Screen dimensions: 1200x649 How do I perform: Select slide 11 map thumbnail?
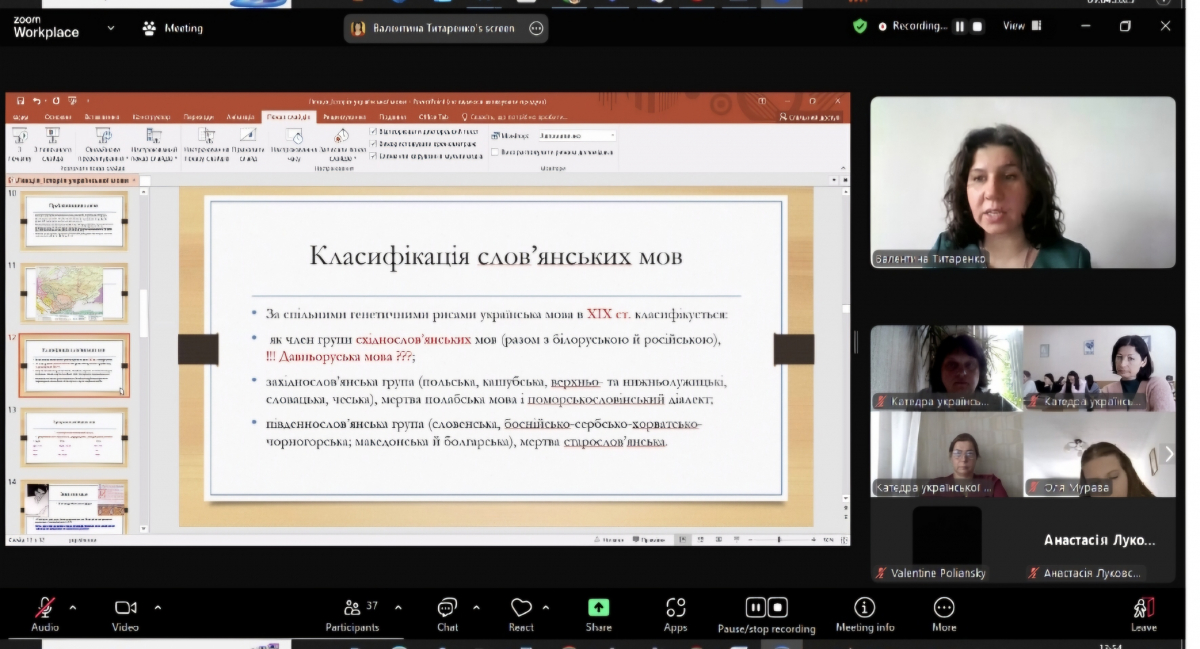74,292
